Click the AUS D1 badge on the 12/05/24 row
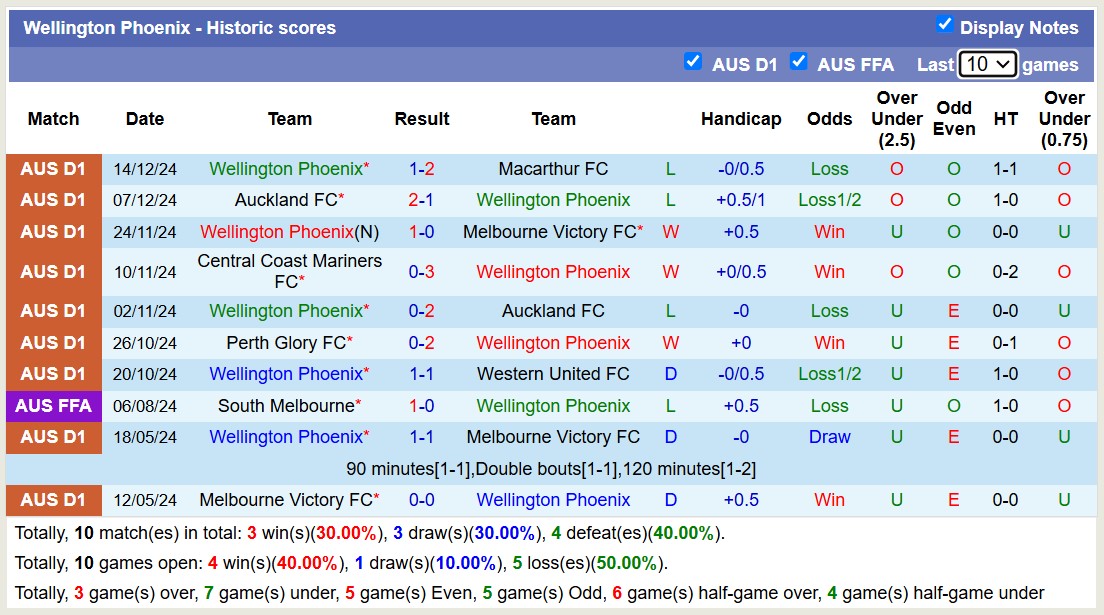 pos(53,500)
